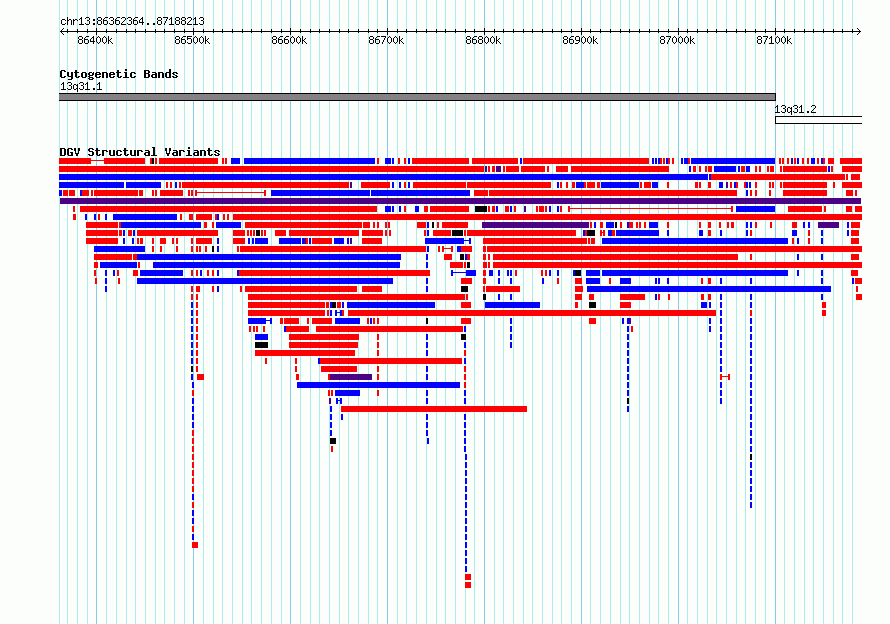Image resolution: width=890 pixels, height=624 pixels.
Task: Click the 86900k ruler label
Action: click(581, 40)
